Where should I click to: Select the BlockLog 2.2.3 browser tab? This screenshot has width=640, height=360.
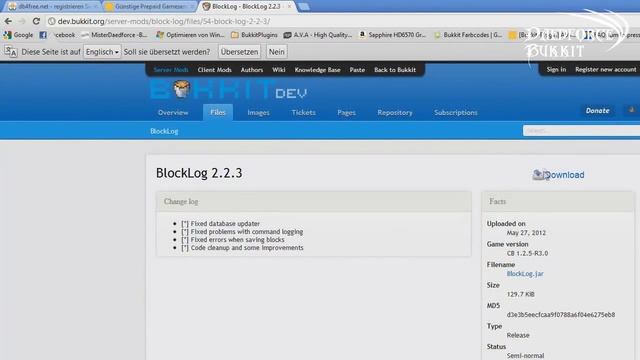(x=246, y=7)
